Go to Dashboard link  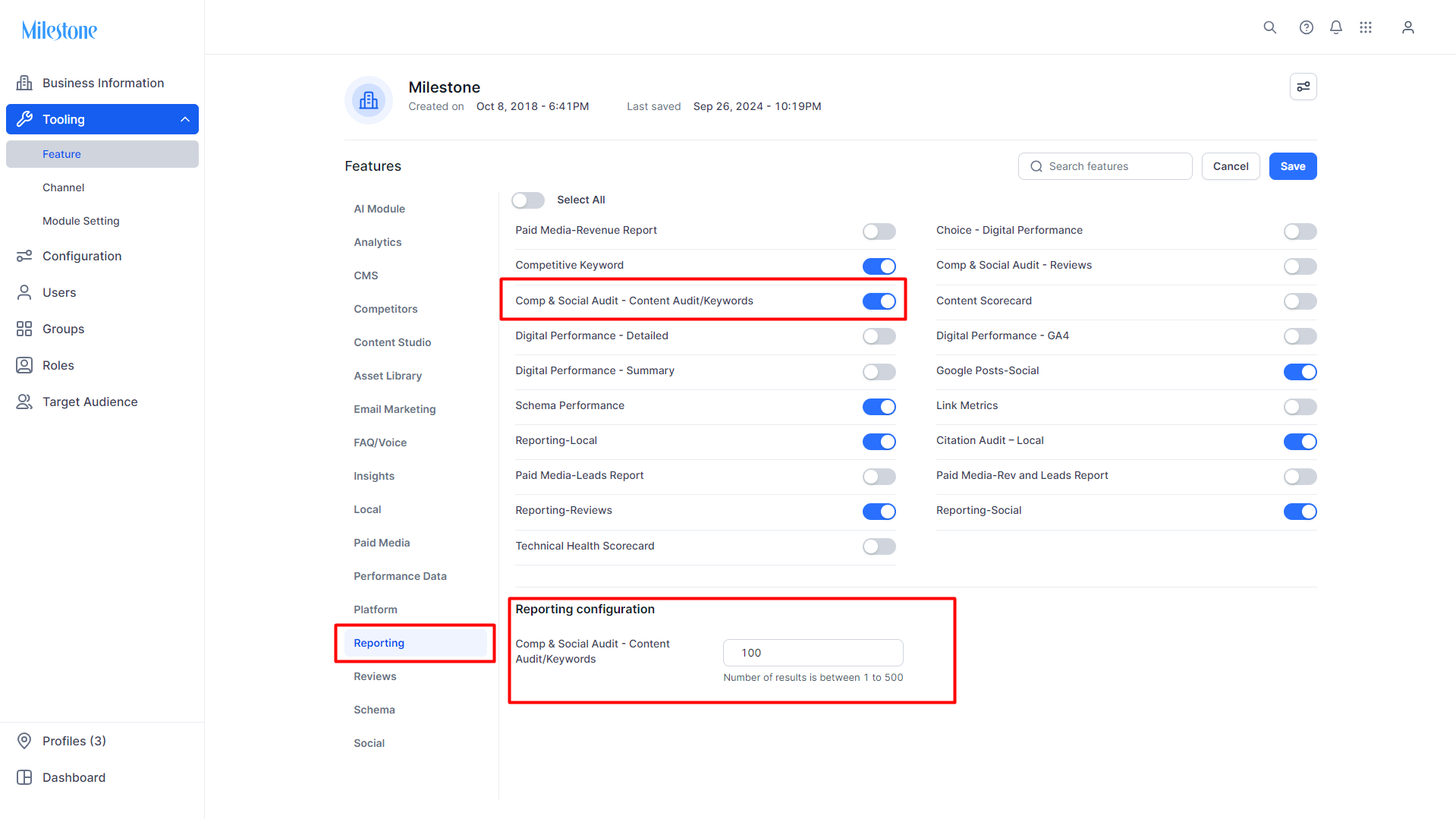point(102,777)
